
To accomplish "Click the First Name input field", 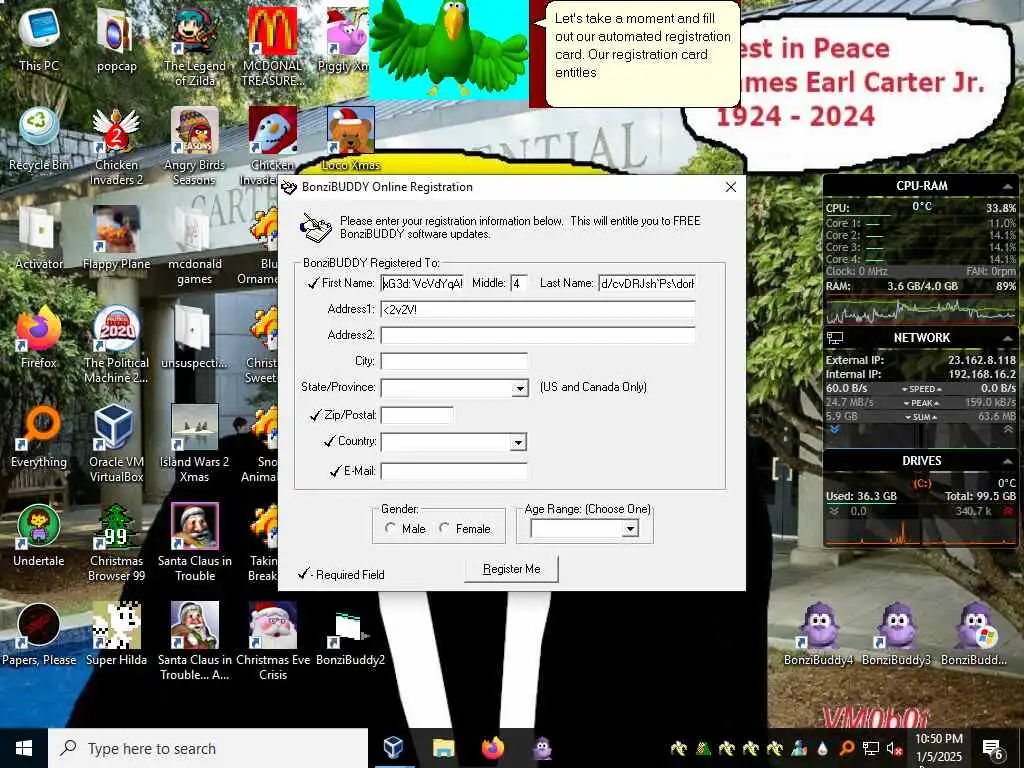I will pos(422,283).
